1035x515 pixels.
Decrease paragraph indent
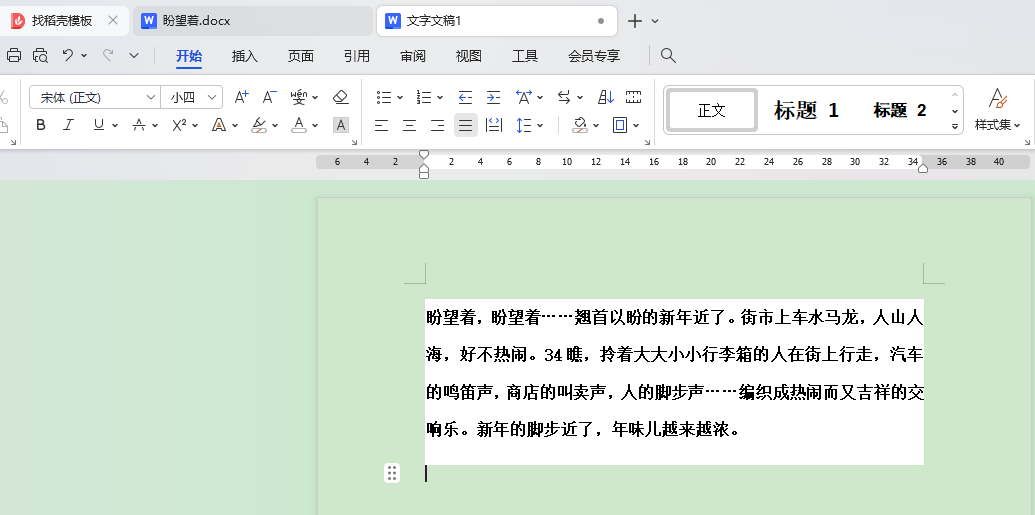(x=465, y=98)
